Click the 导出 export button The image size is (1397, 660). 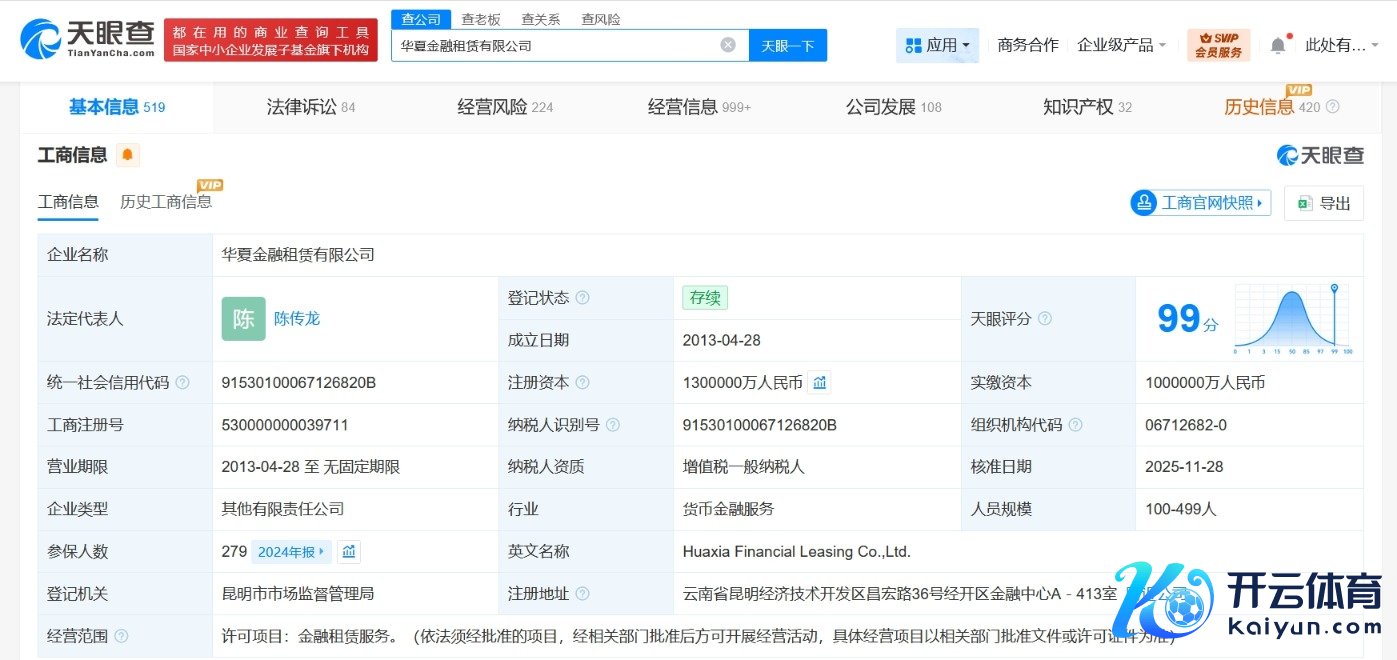(x=1323, y=203)
